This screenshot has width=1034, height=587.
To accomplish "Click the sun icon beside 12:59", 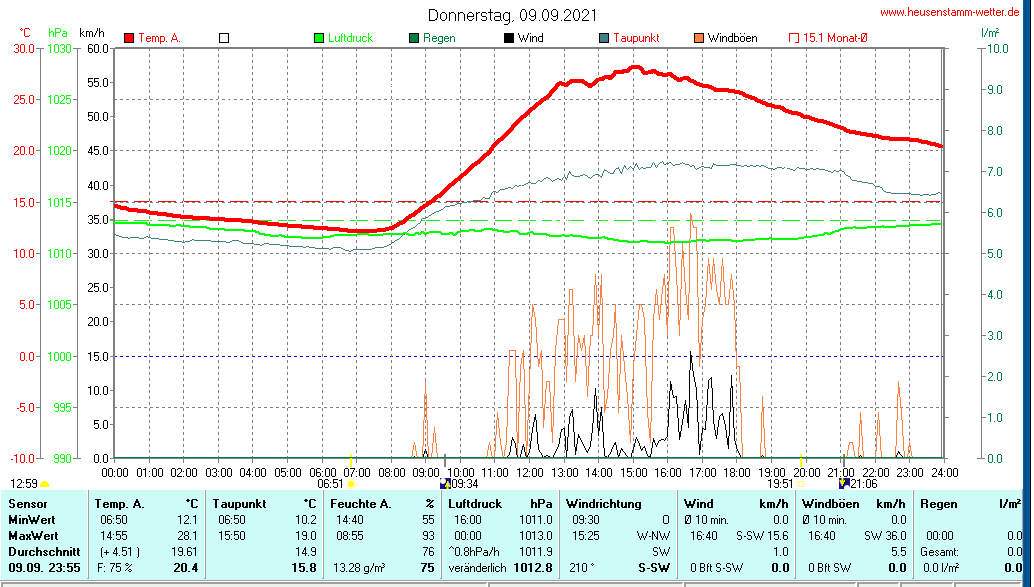I will pyautogui.click(x=45, y=485).
